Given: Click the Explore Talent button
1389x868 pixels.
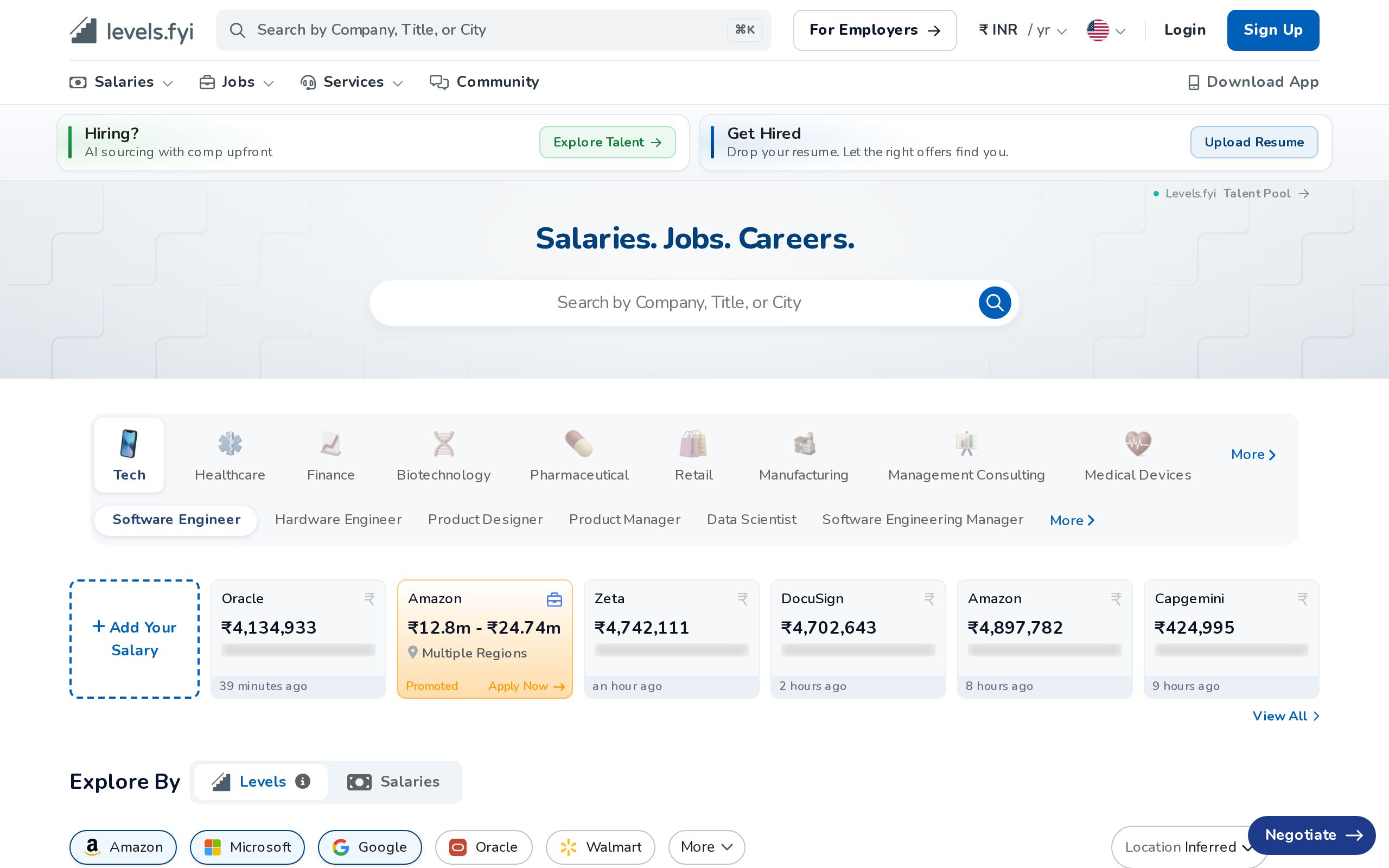Looking at the screenshot, I should (x=607, y=142).
